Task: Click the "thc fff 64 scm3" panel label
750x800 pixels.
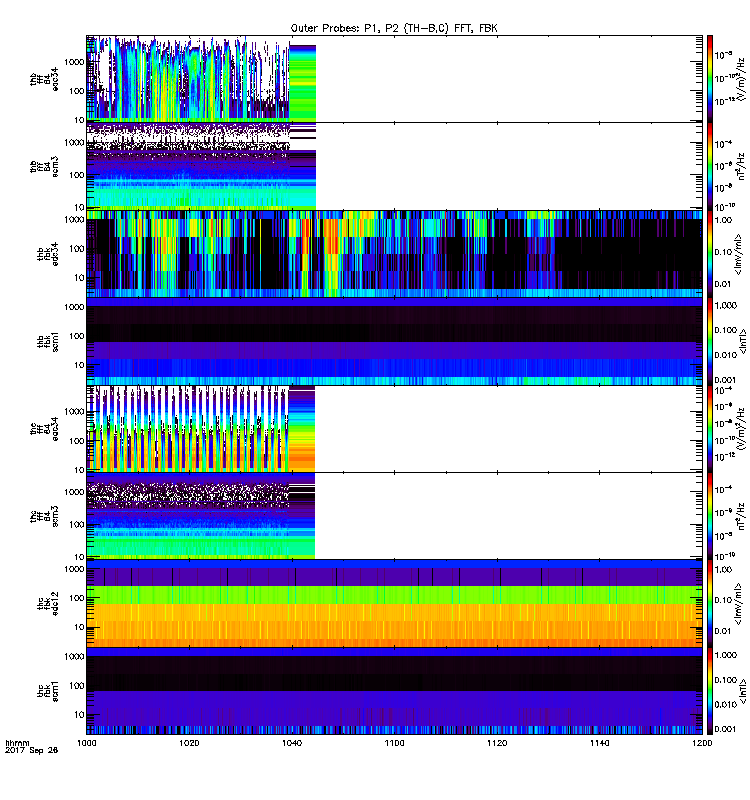Action: point(44,516)
